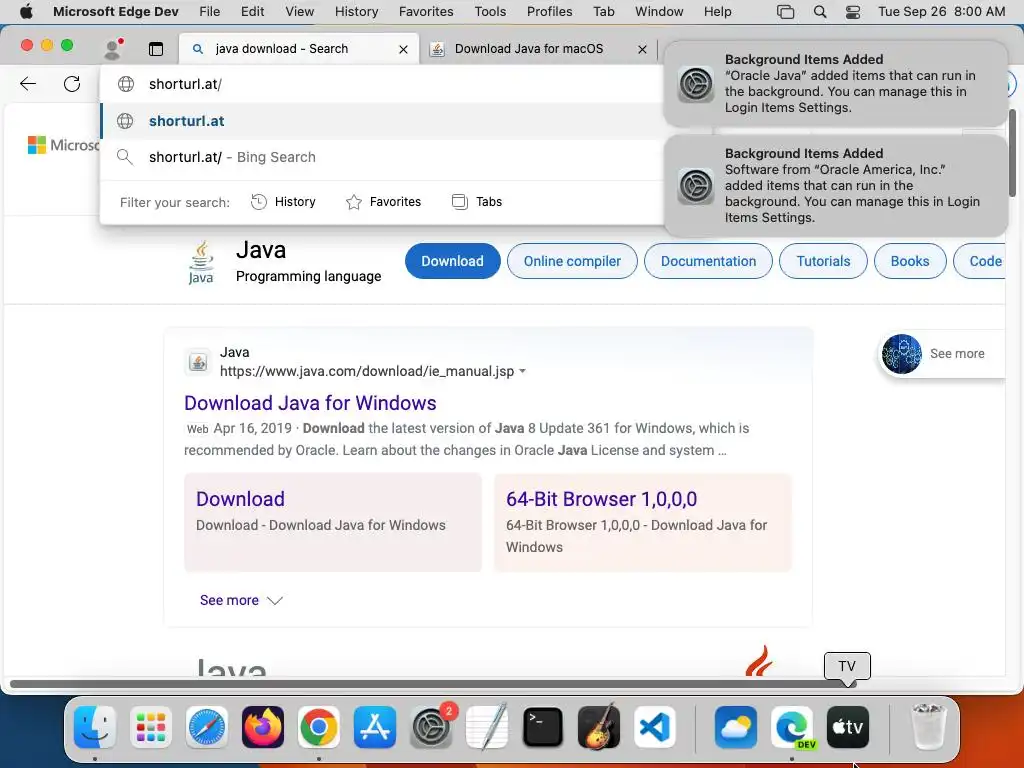Open the See more side card thumbnail
1024x768 pixels.
coord(901,354)
